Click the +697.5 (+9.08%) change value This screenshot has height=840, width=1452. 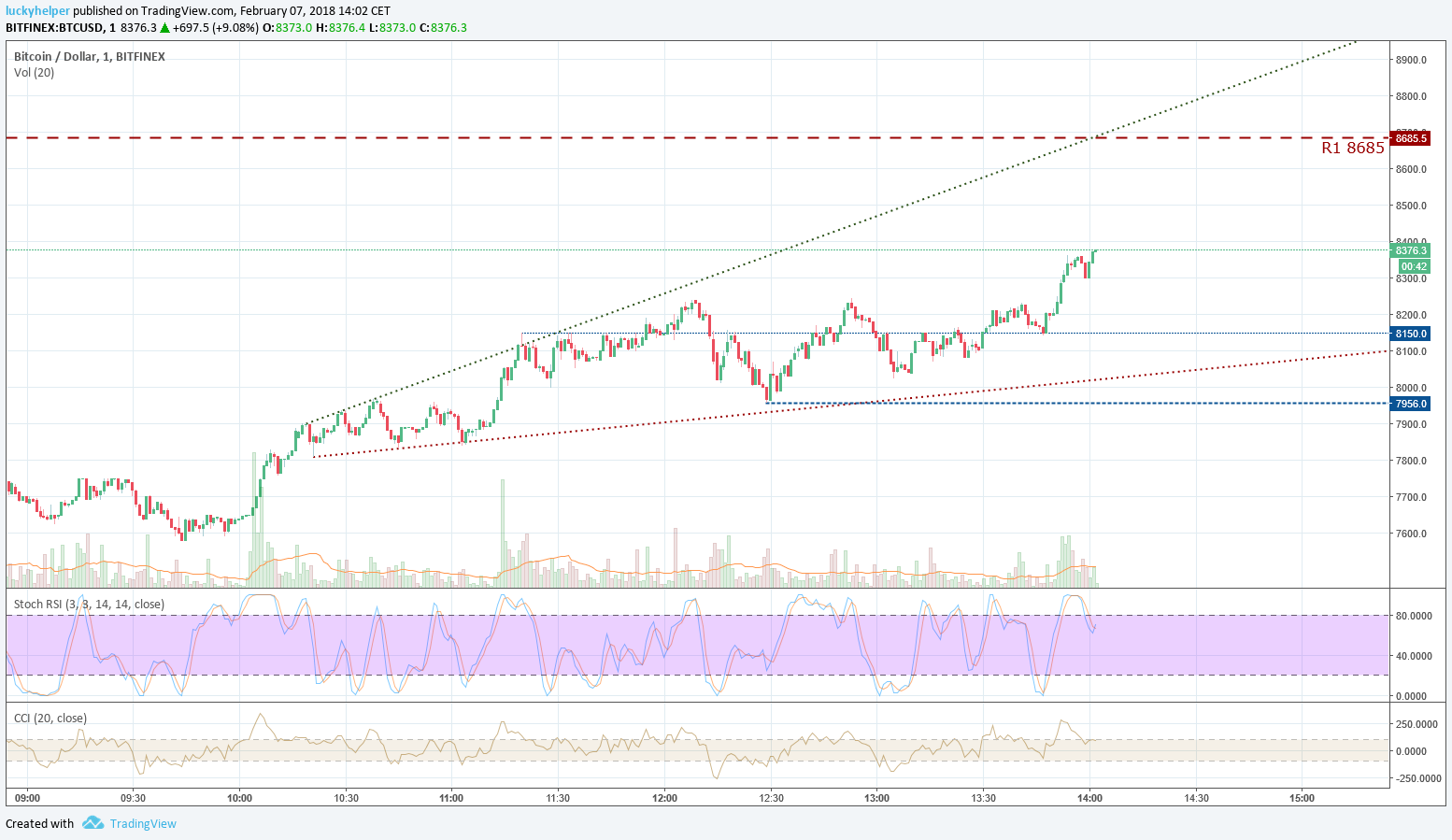[x=217, y=28]
